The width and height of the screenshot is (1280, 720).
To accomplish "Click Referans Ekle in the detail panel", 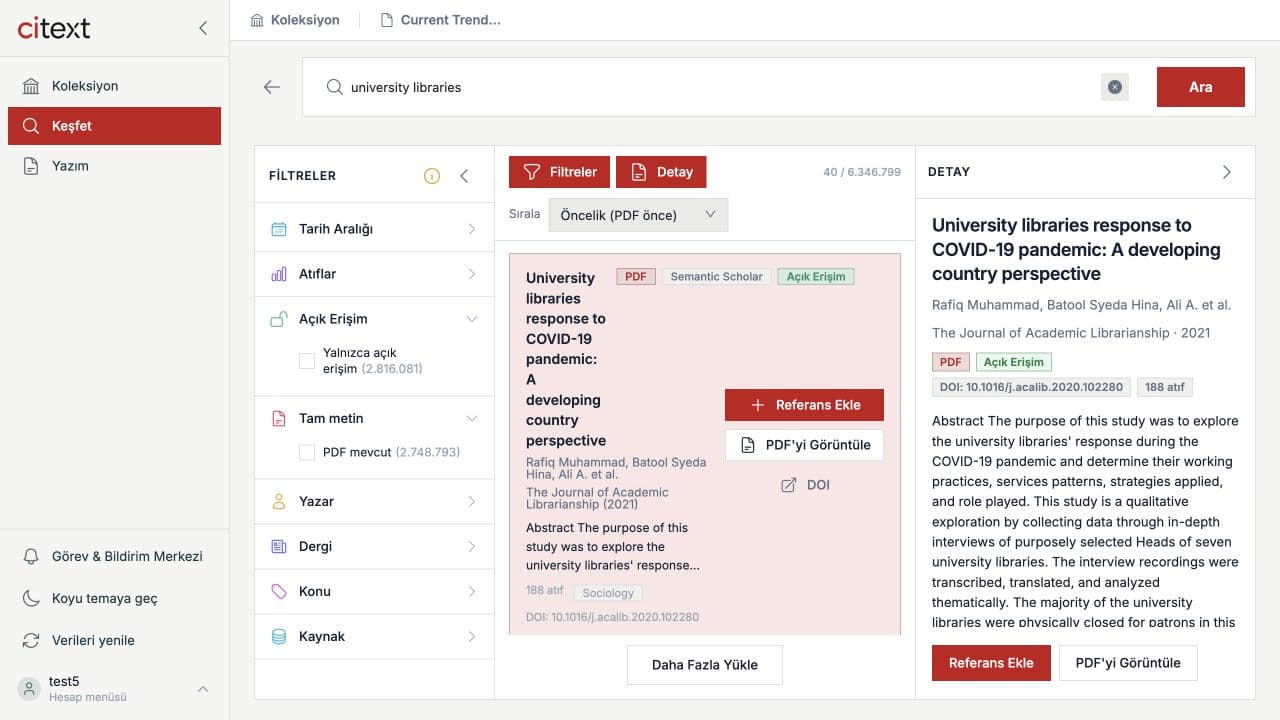I will point(991,663).
